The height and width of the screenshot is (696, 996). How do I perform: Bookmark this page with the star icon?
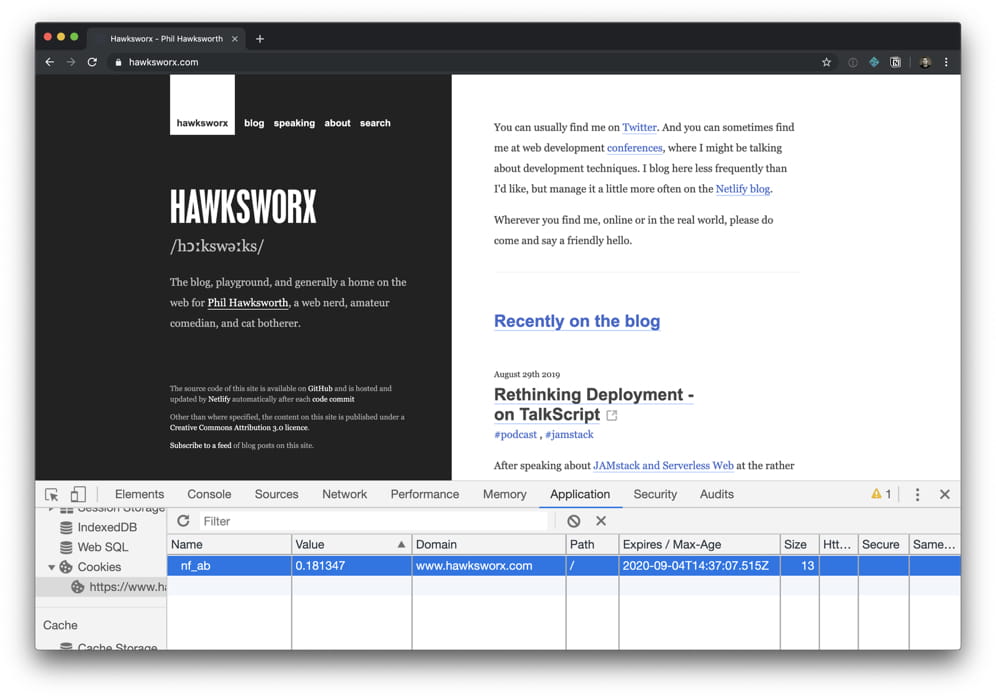point(826,62)
